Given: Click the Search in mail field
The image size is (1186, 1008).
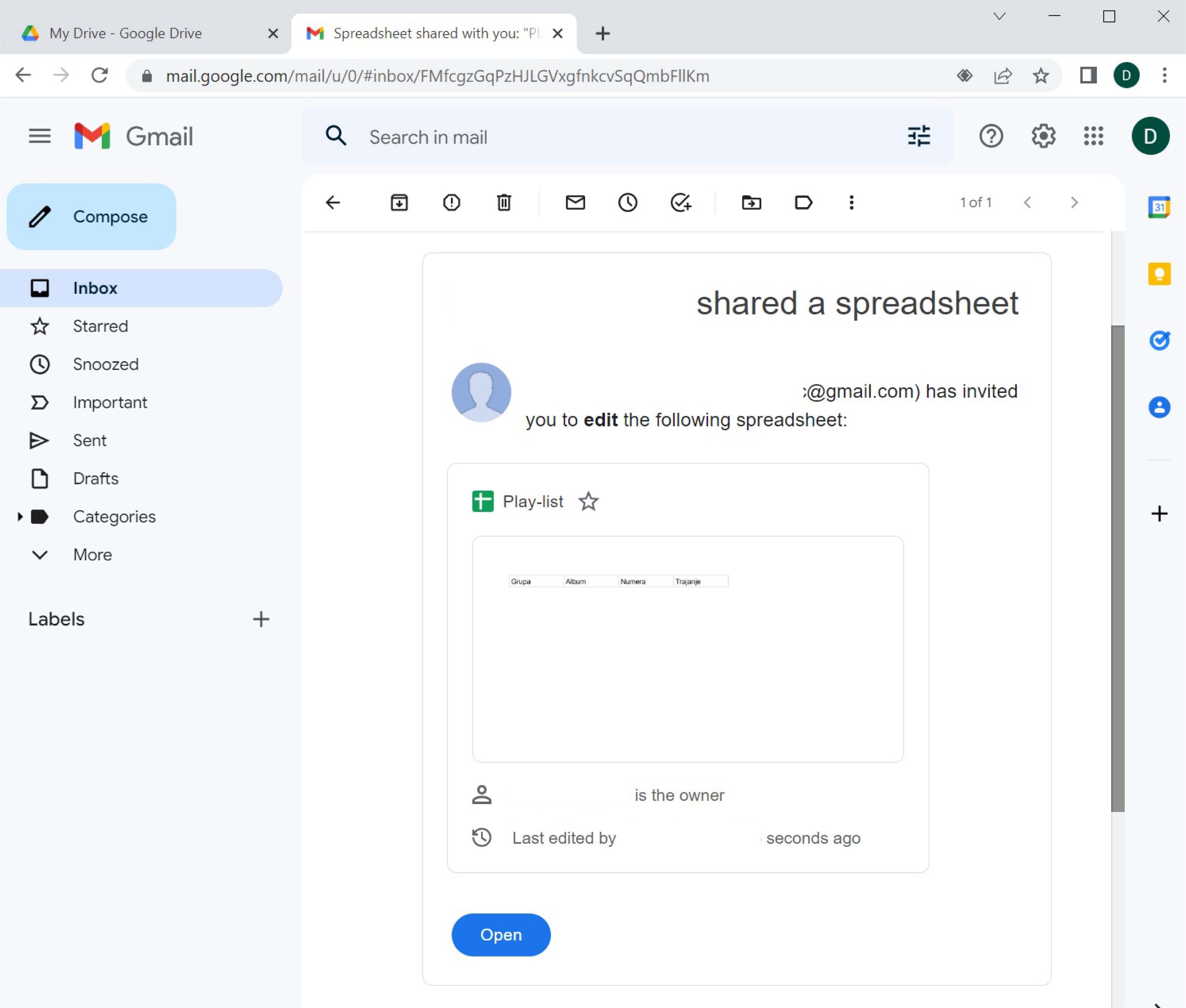Looking at the screenshot, I should pyautogui.click(x=629, y=137).
